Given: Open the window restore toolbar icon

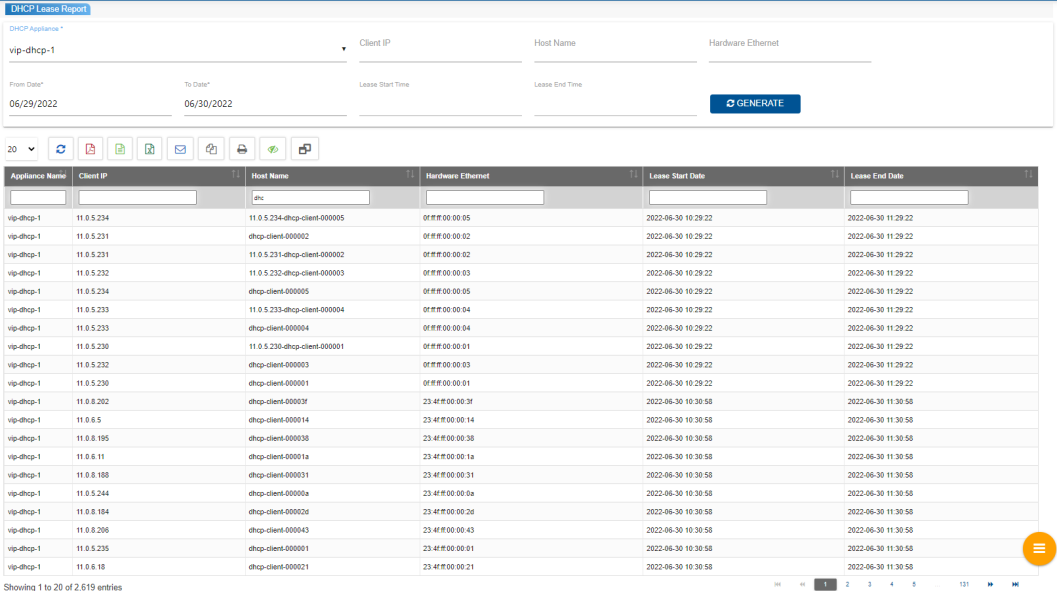Looking at the screenshot, I should click(305, 149).
